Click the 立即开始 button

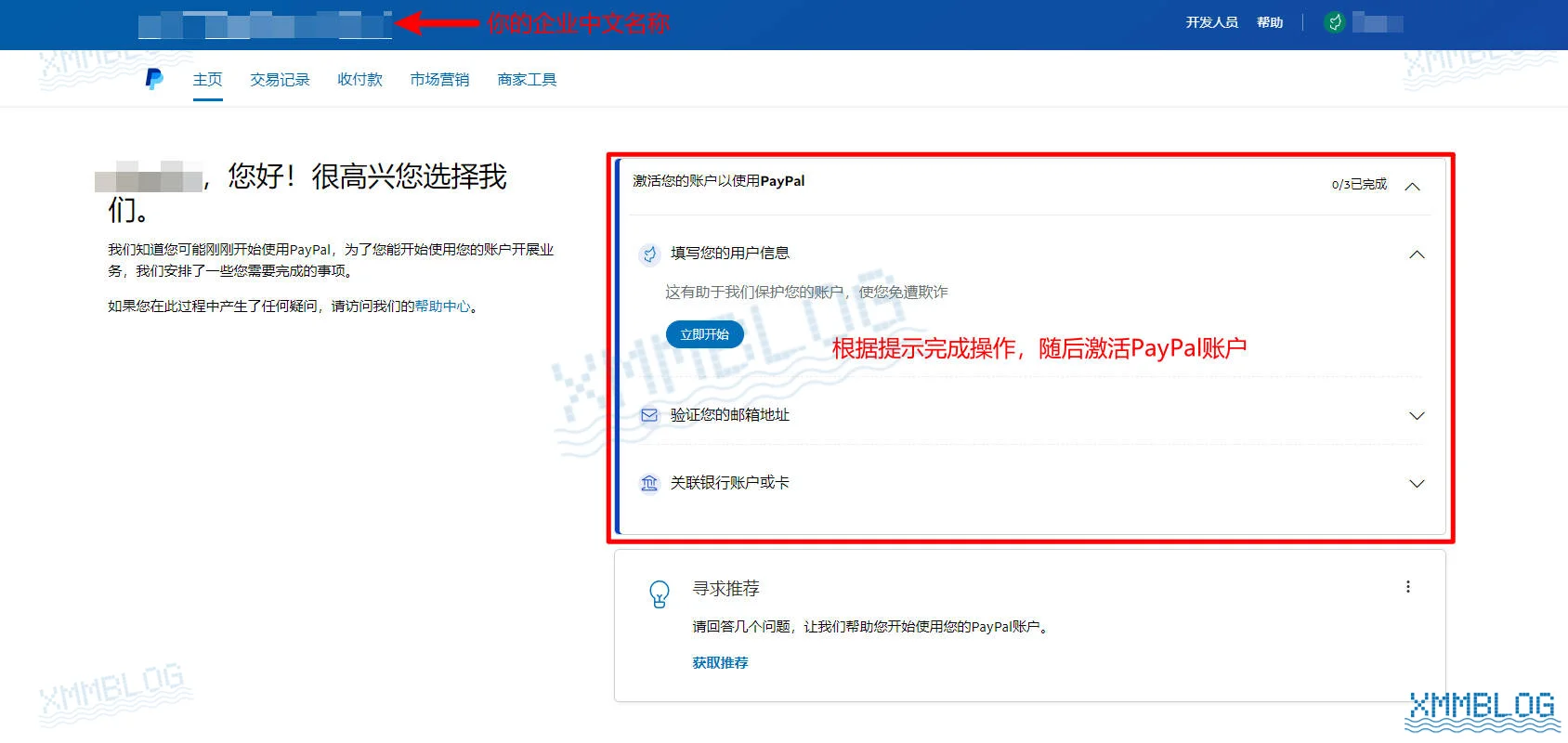pos(705,334)
